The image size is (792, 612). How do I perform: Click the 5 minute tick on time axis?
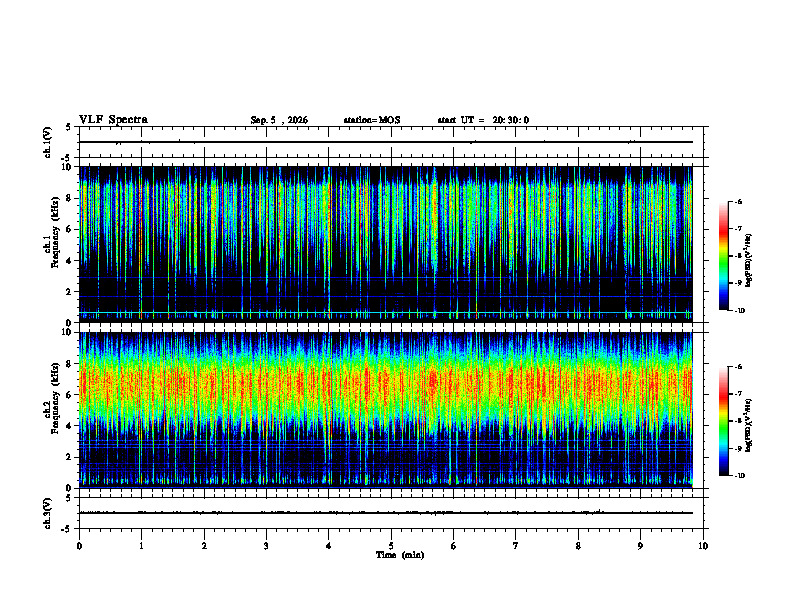391,546
